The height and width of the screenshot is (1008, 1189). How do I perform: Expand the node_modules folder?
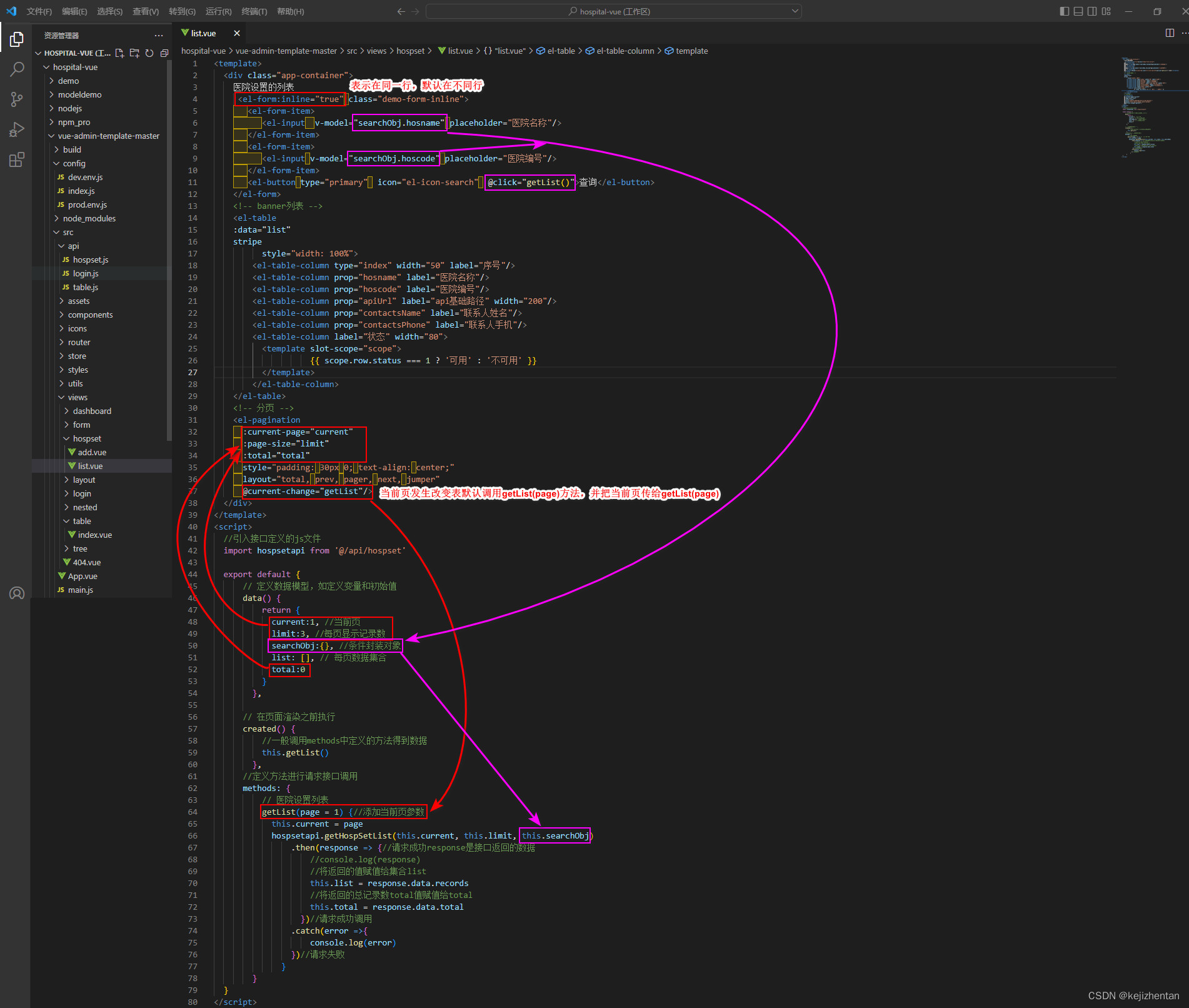coord(89,218)
